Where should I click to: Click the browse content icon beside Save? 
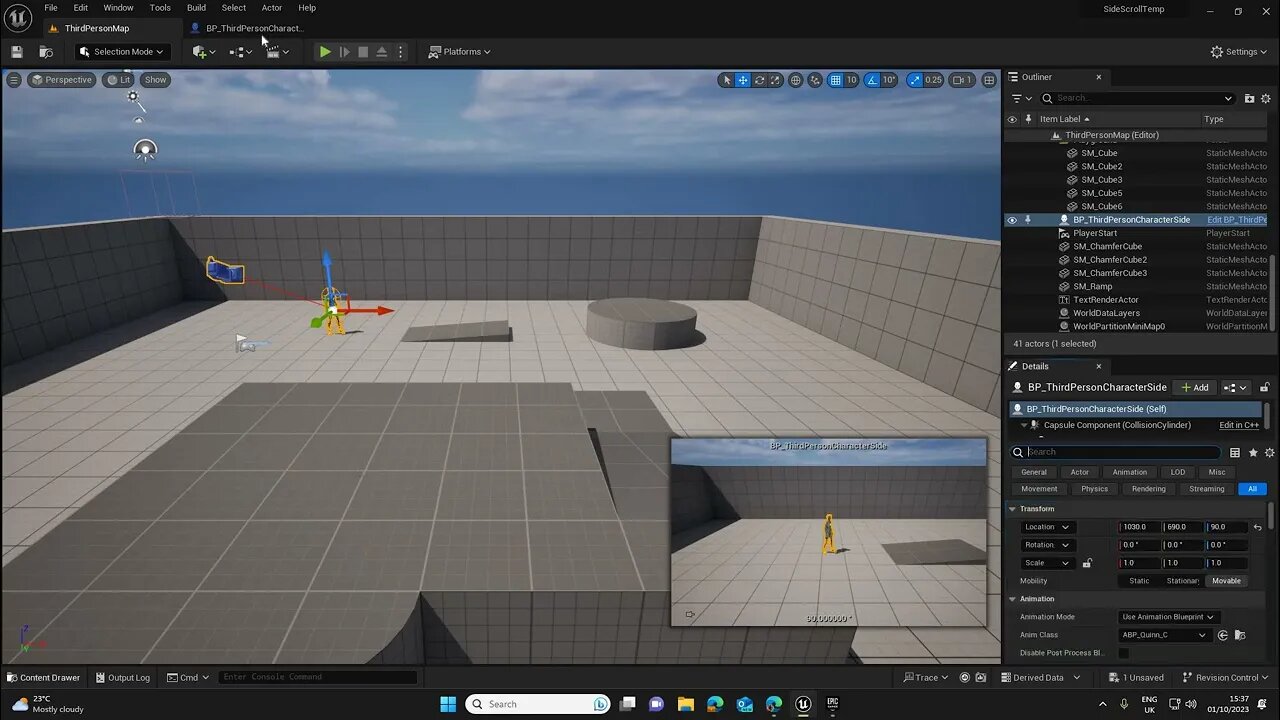[x=46, y=51]
